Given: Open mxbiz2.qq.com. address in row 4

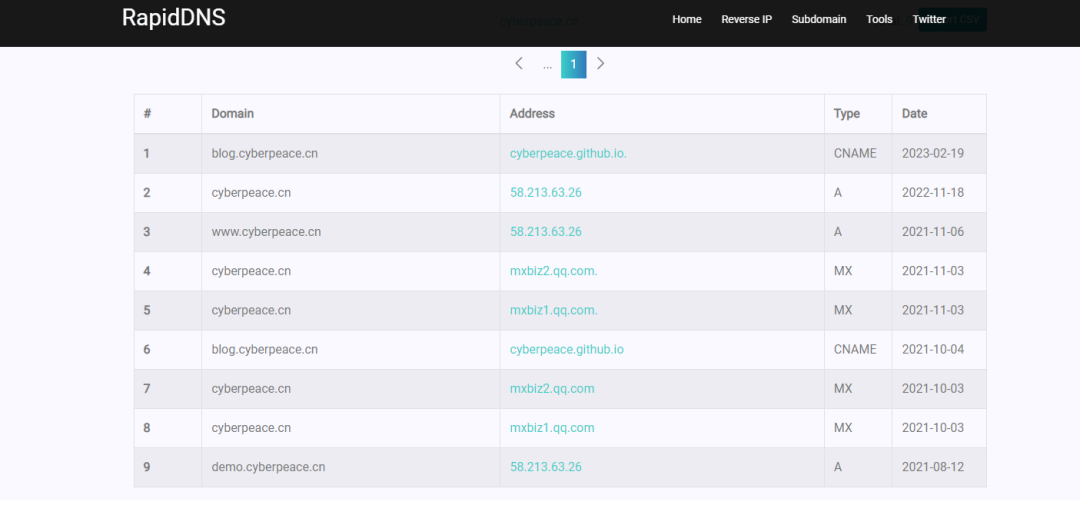Looking at the screenshot, I should coord(553,271).
